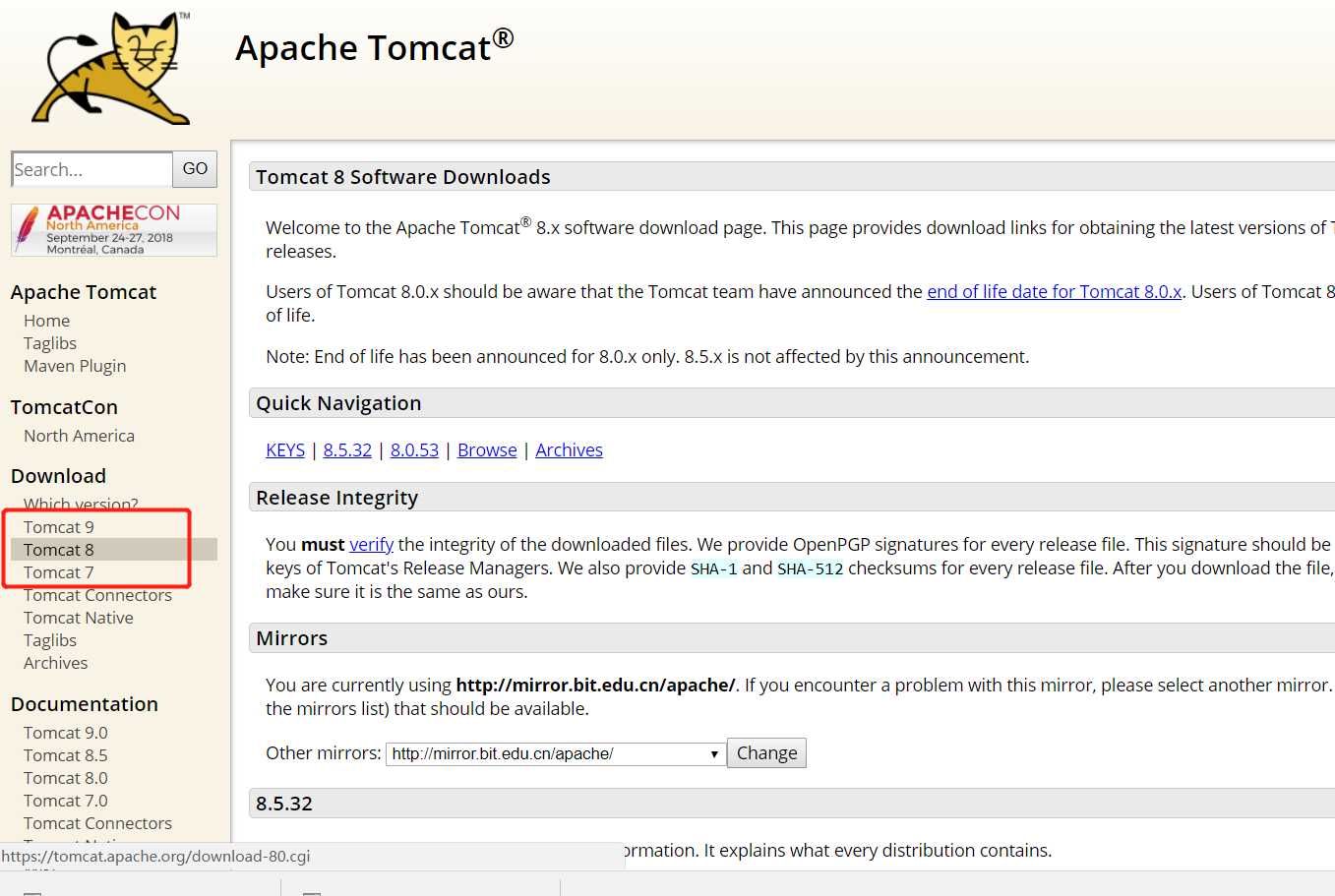Viewport: 1335px width, 896px height.
Task: Jump to the 8.5.32 quick link
Action: click(x=347, y=450)
